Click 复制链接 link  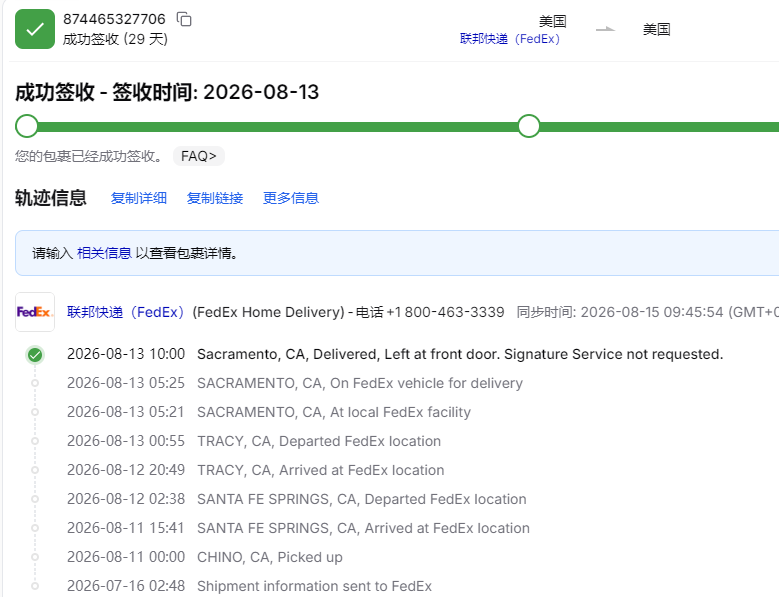215,198
